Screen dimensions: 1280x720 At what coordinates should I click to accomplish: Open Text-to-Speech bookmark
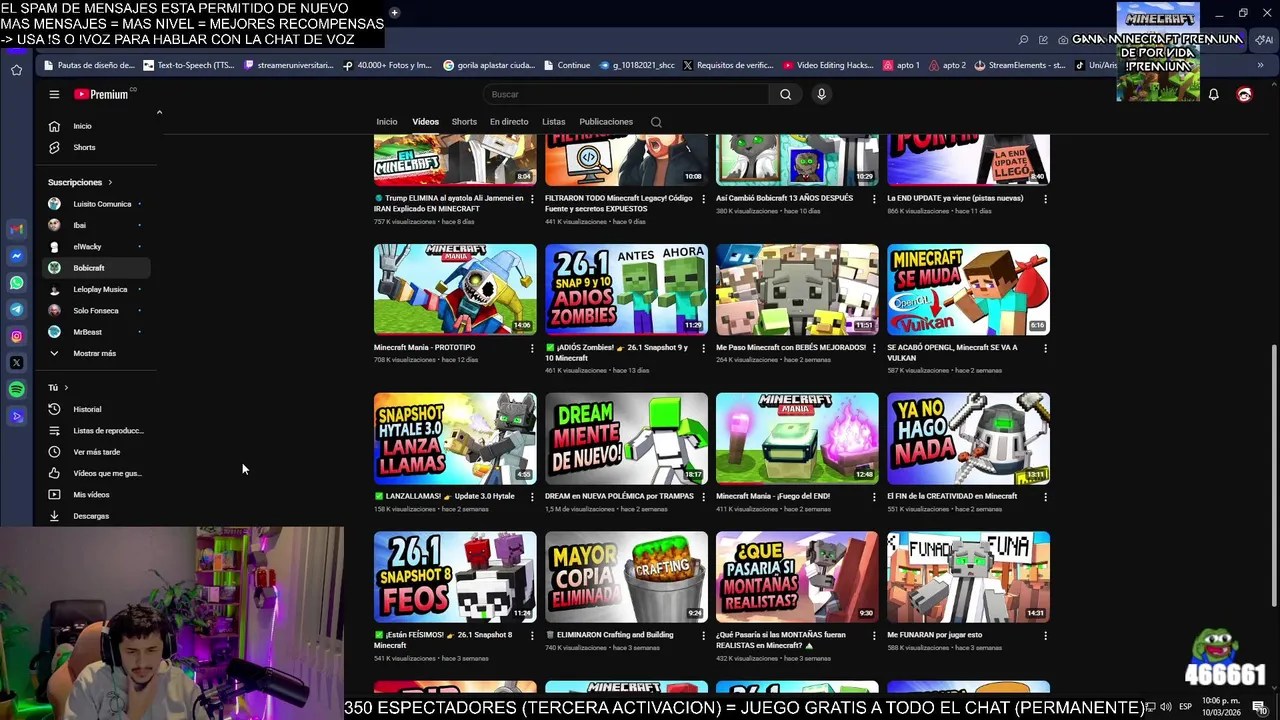point(189,65)
